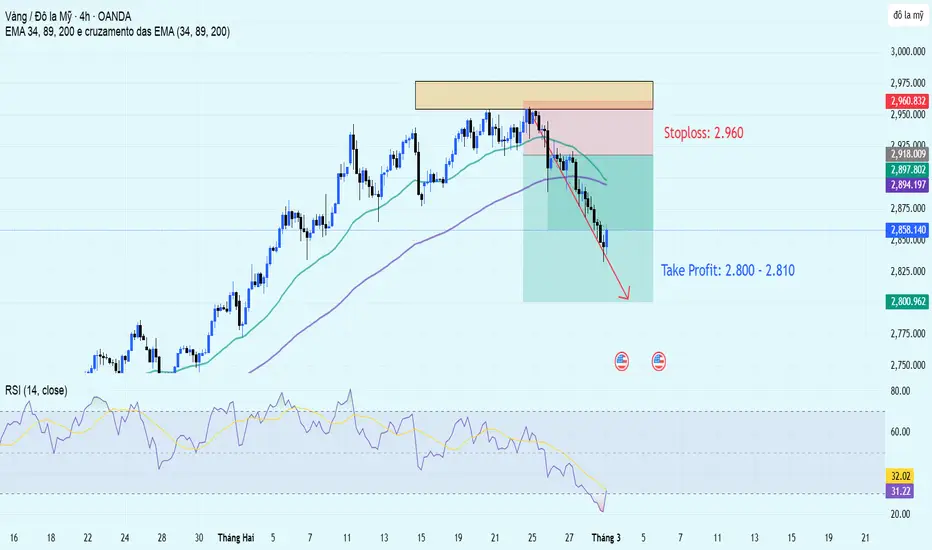Click the 2,775.000 level on price axis
Viewport: 932px width, 550px height.
[x=908, y=334]
